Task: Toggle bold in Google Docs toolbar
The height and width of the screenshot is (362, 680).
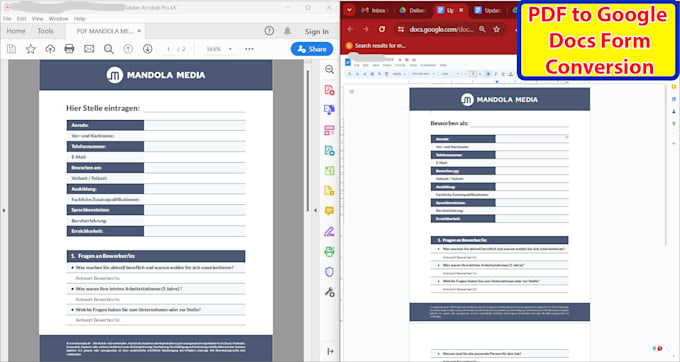Action: point(488,74)
